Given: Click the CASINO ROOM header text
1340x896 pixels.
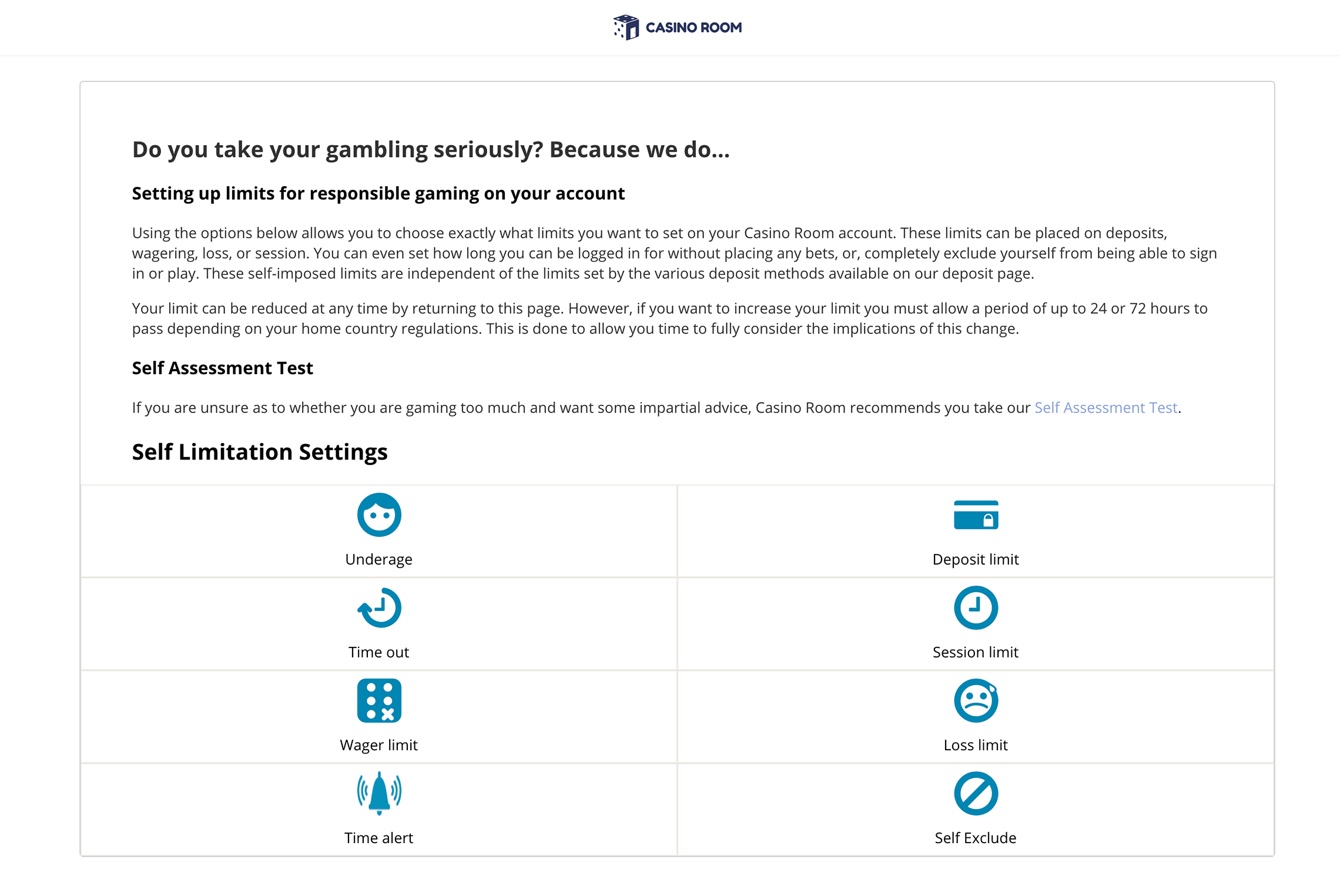Looking at the screenshot, I should (694, 28).
